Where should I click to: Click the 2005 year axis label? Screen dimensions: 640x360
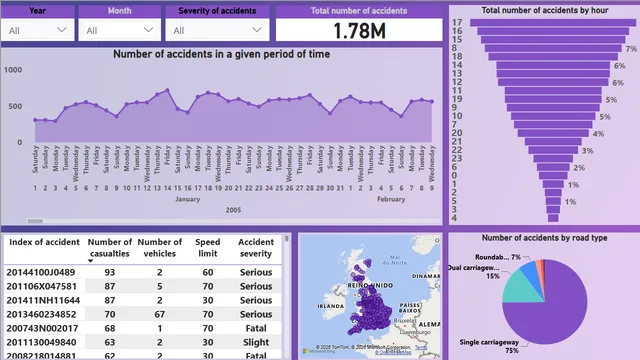click(233, 210)
